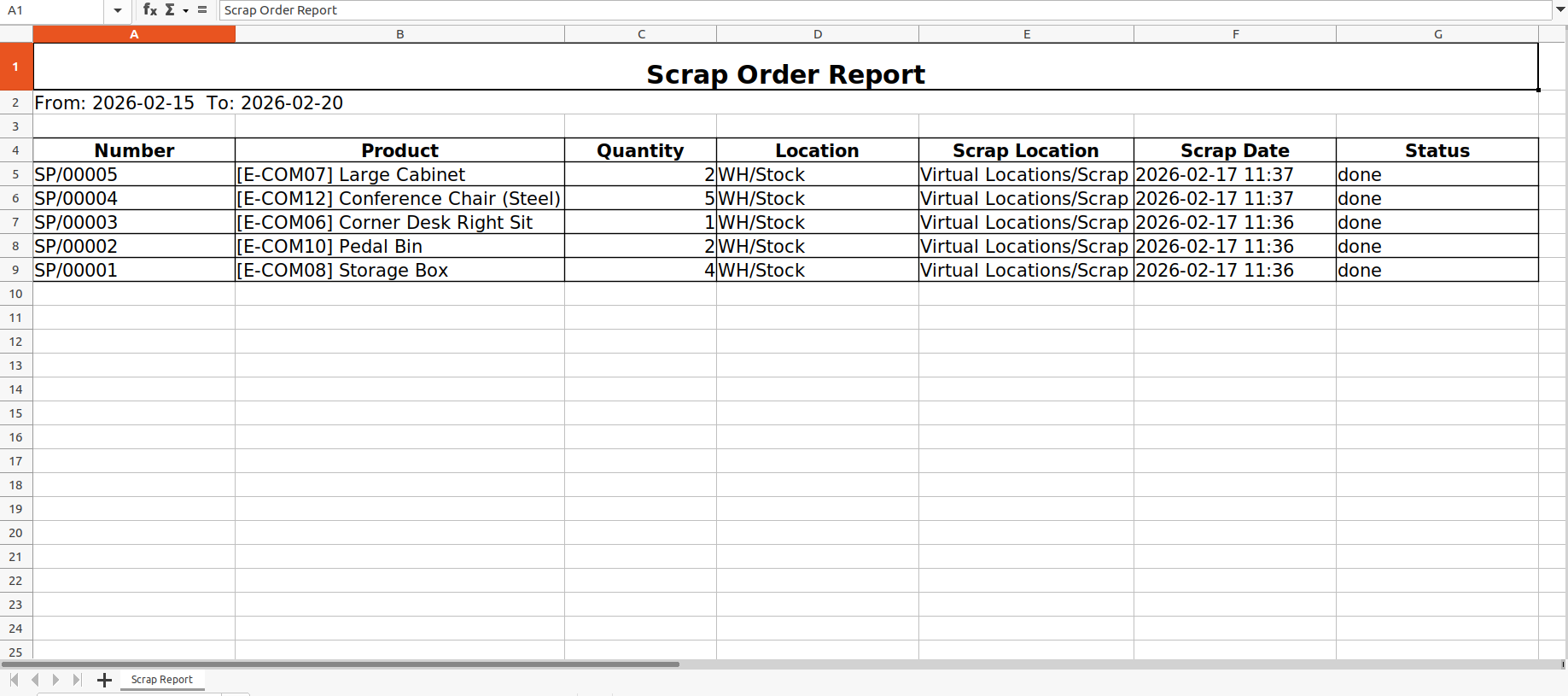Viewport: 1568px width, 696px height.
Task: Select the done status for SP/00002
Action: click(x=1437, y=246)
